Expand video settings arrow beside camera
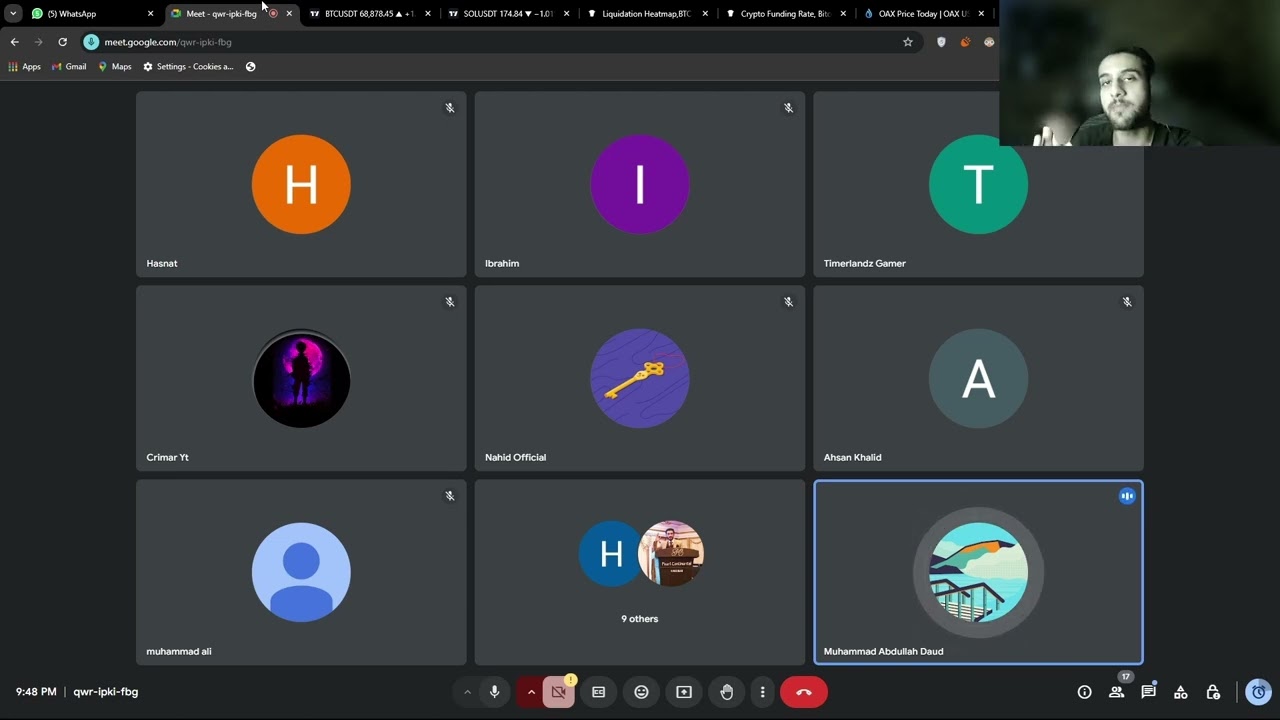1280x720 pixels. (531, 692)
